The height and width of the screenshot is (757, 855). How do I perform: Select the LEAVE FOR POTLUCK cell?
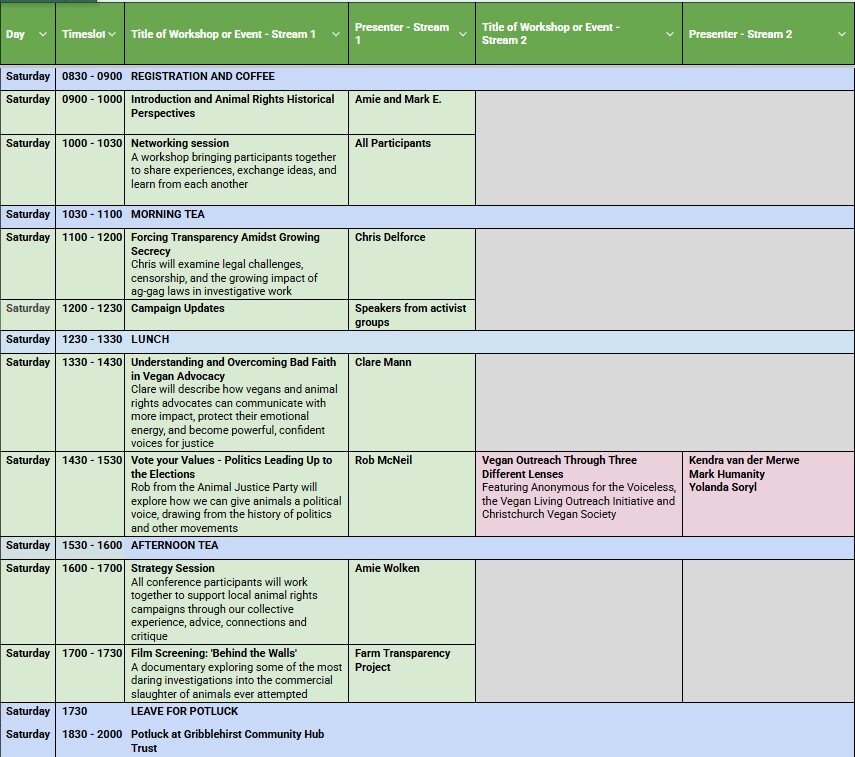click(184, 711)
